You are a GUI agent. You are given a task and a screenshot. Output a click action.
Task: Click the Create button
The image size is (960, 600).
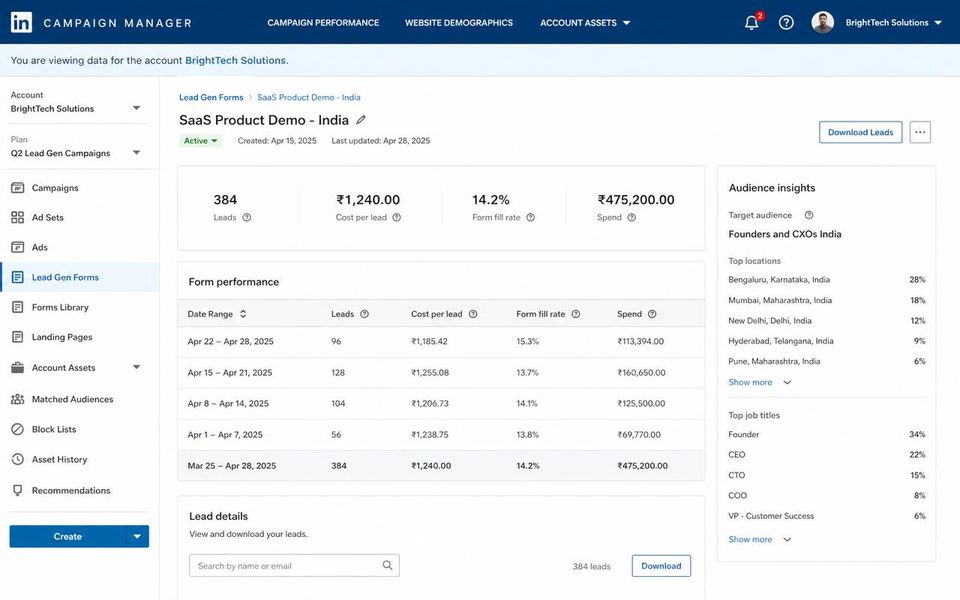[67, 536]
